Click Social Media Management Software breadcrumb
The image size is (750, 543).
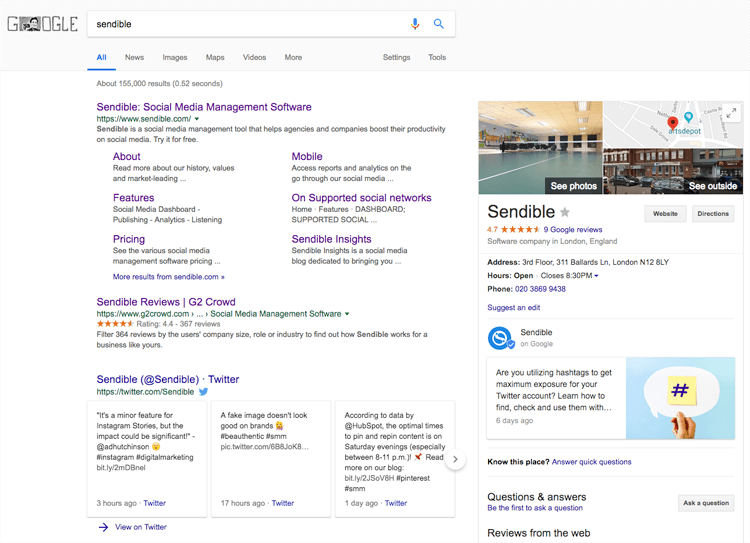276,314
